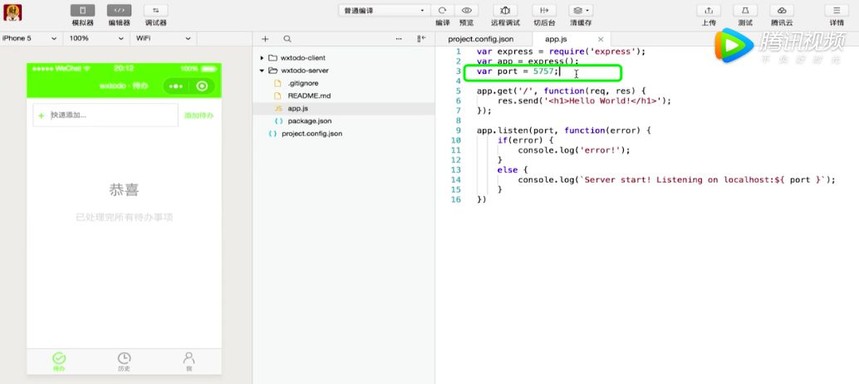Toggle the 调试器 debugger panel button

click(x=156, y=10)
